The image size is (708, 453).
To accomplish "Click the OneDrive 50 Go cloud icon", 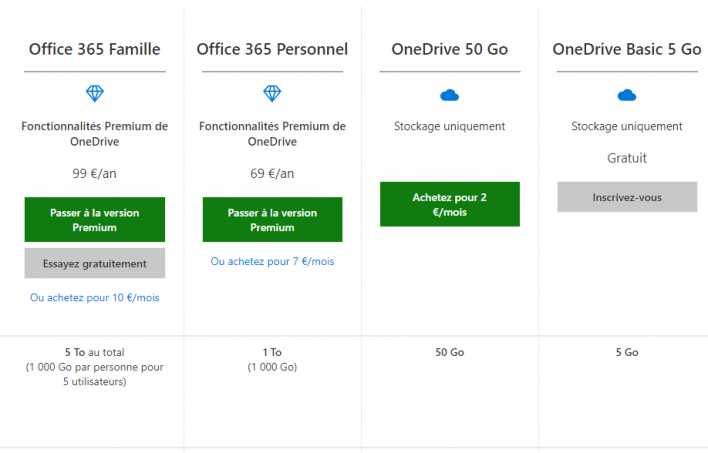I will [x=449, y=95].
